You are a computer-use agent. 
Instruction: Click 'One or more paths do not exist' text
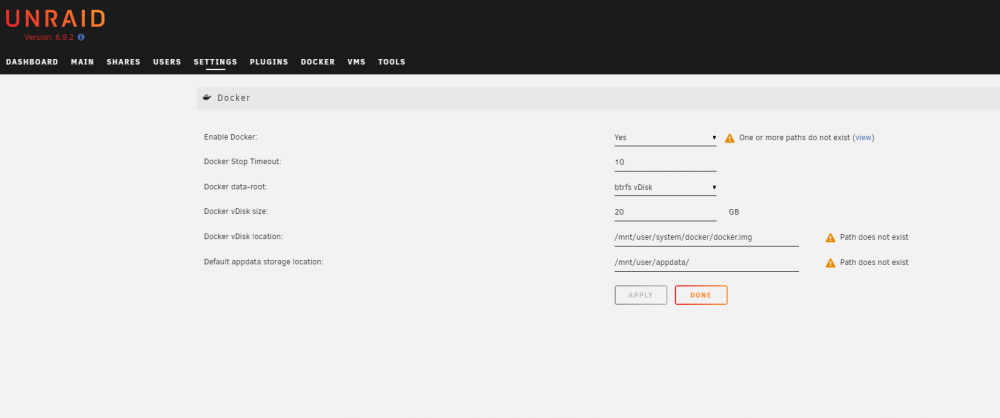[x=795, y=138]
